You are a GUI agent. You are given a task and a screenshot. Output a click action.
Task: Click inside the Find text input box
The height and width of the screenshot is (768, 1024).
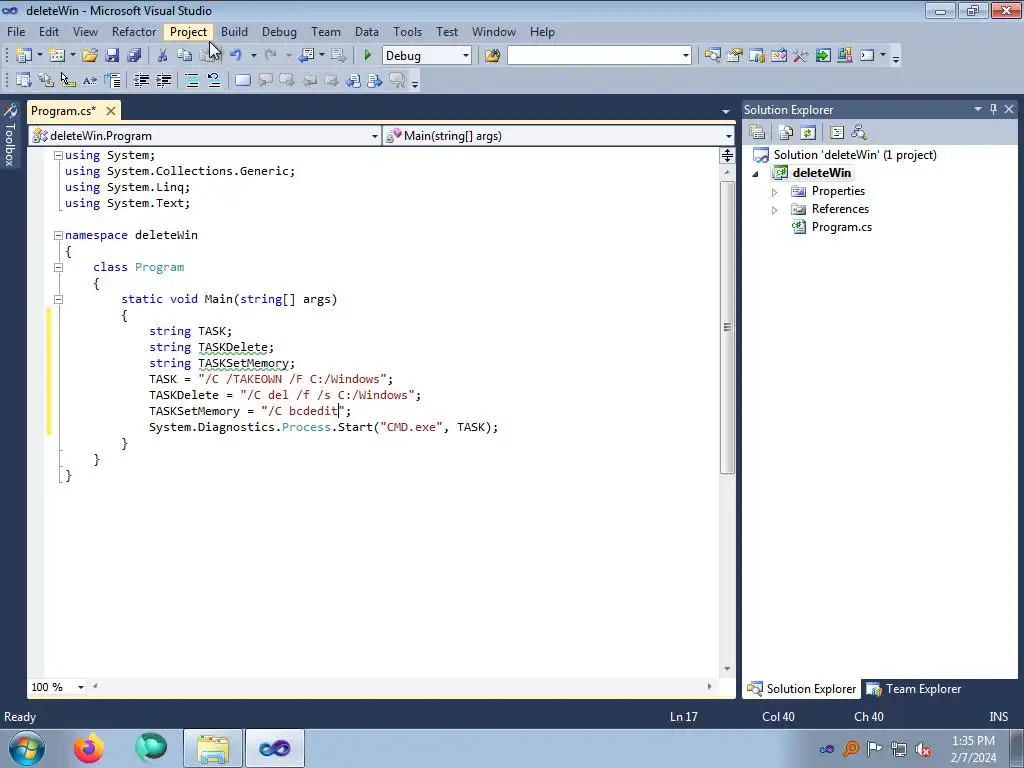[593, 56]
